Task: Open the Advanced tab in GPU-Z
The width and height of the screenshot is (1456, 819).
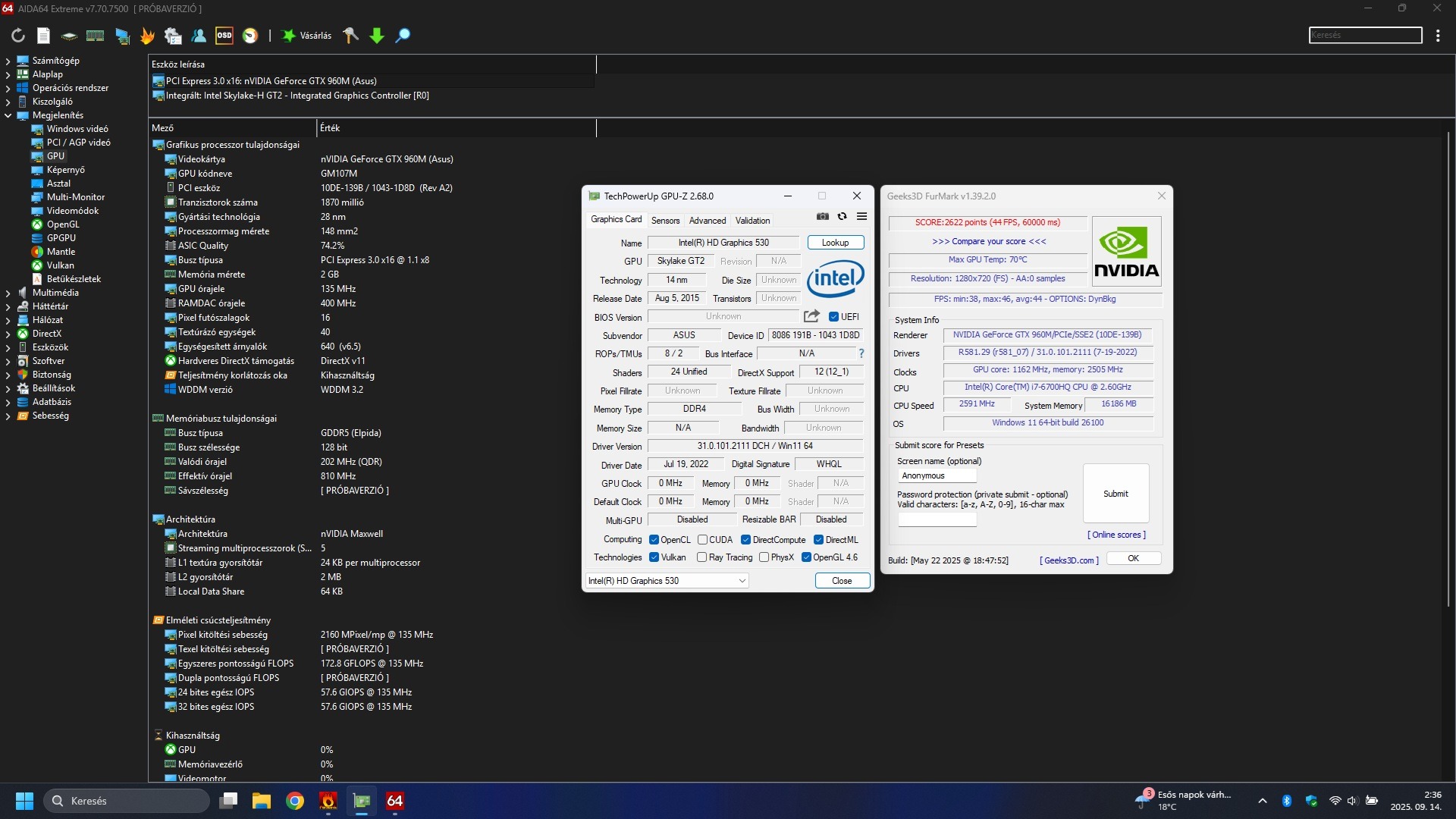Action: tap(707, 221)
